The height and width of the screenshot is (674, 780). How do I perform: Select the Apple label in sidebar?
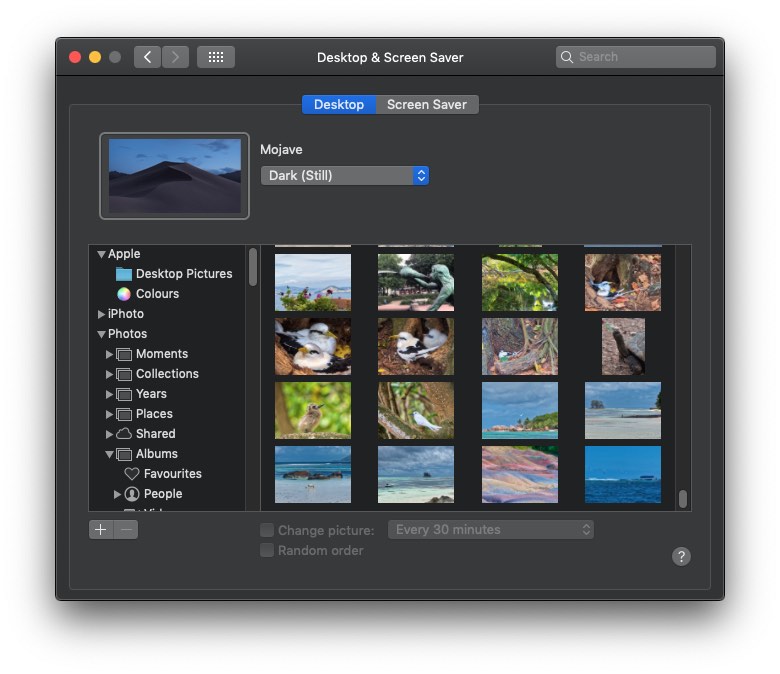point(124,254)
